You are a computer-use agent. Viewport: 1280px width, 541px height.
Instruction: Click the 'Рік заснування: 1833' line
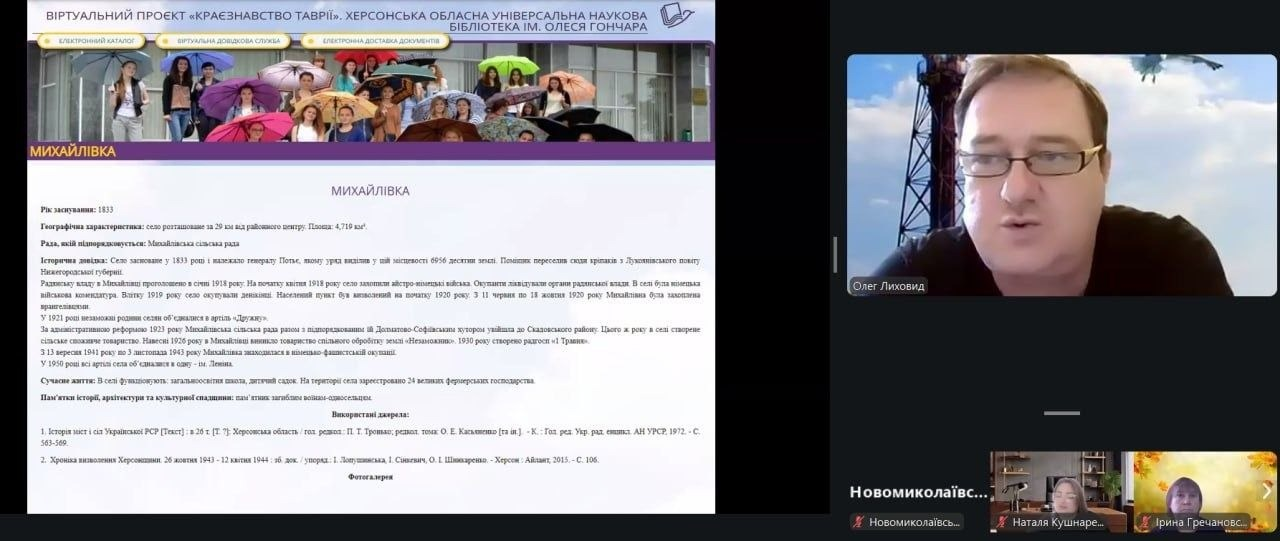(77, 210)
